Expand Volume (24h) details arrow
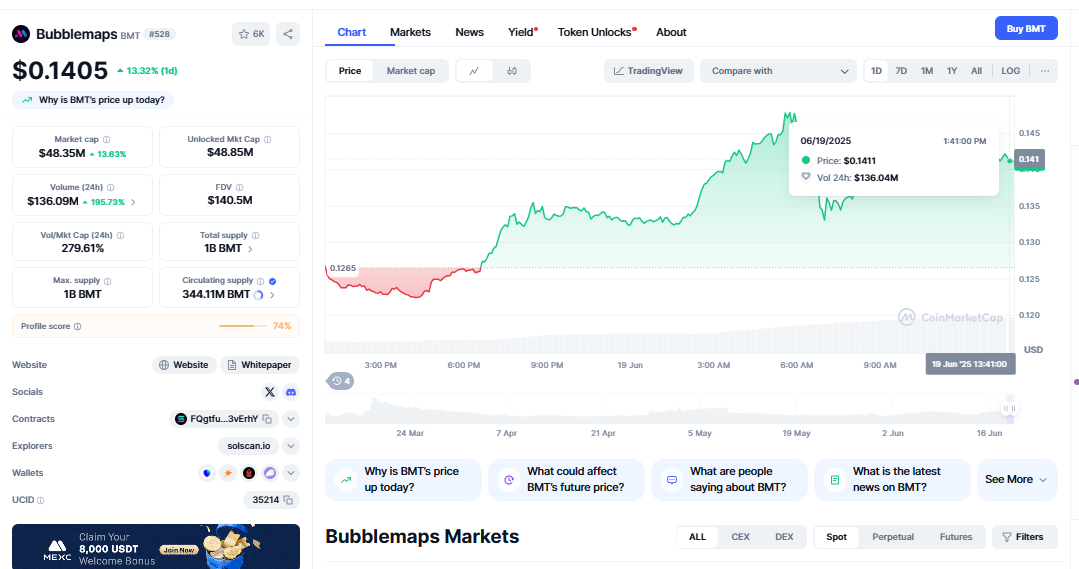This screenshot has height=569, width=1079. 133,202
